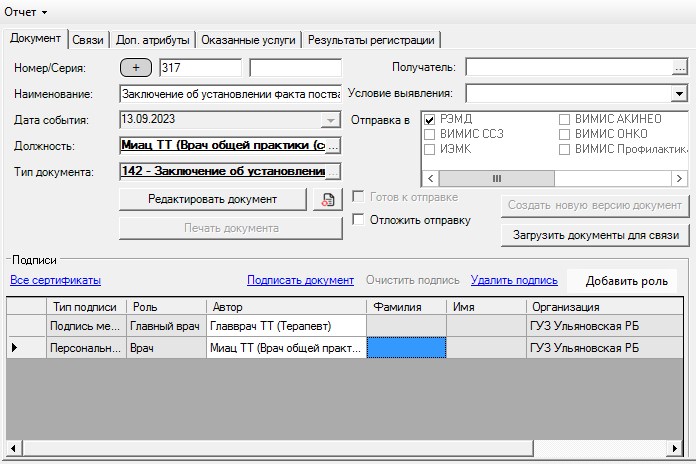
Task: Click the Наименование text field
Action: [230, 94]
